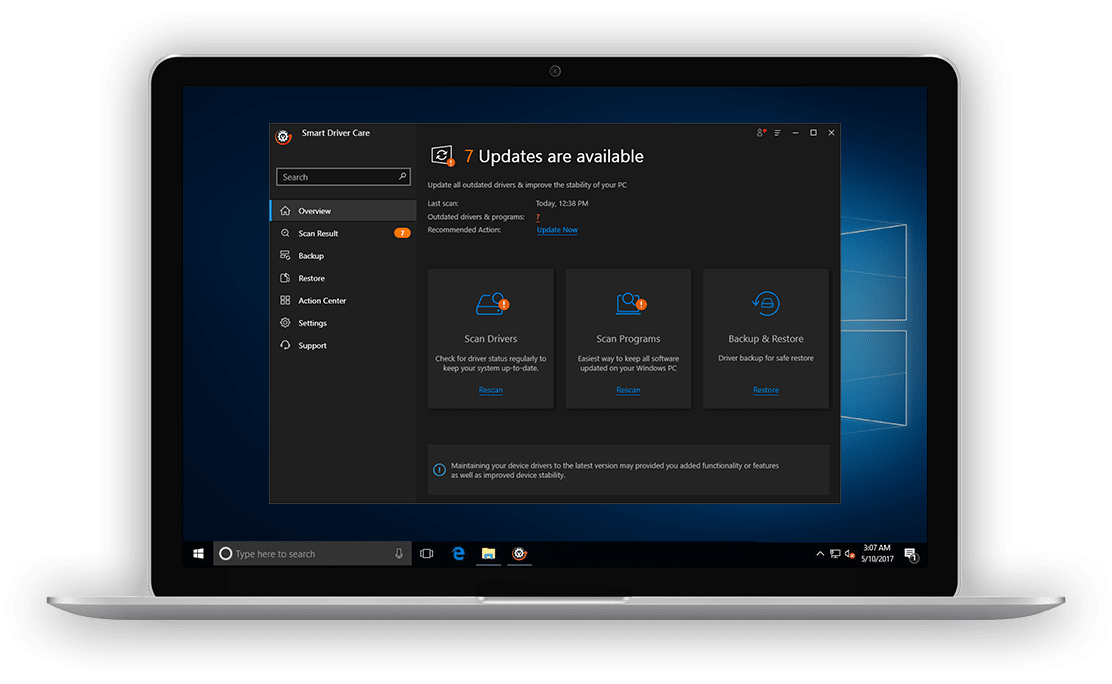Launch Microsoft Edge from taskbar
This screenshot has height=684, width=1112.
tap(458, 553)
